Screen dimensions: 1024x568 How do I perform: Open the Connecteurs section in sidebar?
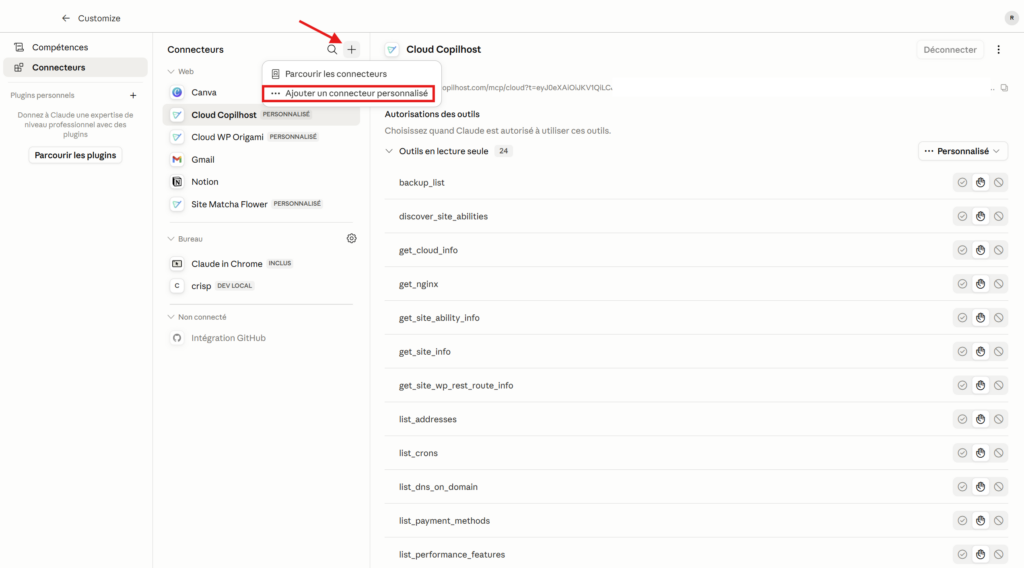(75, 67)
